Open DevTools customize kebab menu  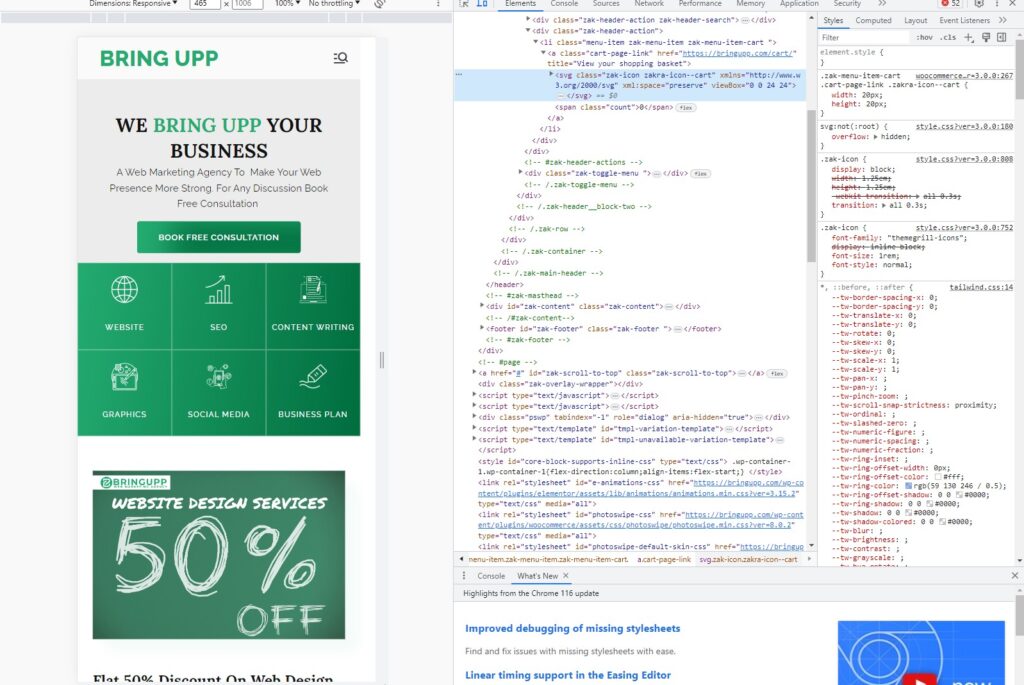point(997,4)
